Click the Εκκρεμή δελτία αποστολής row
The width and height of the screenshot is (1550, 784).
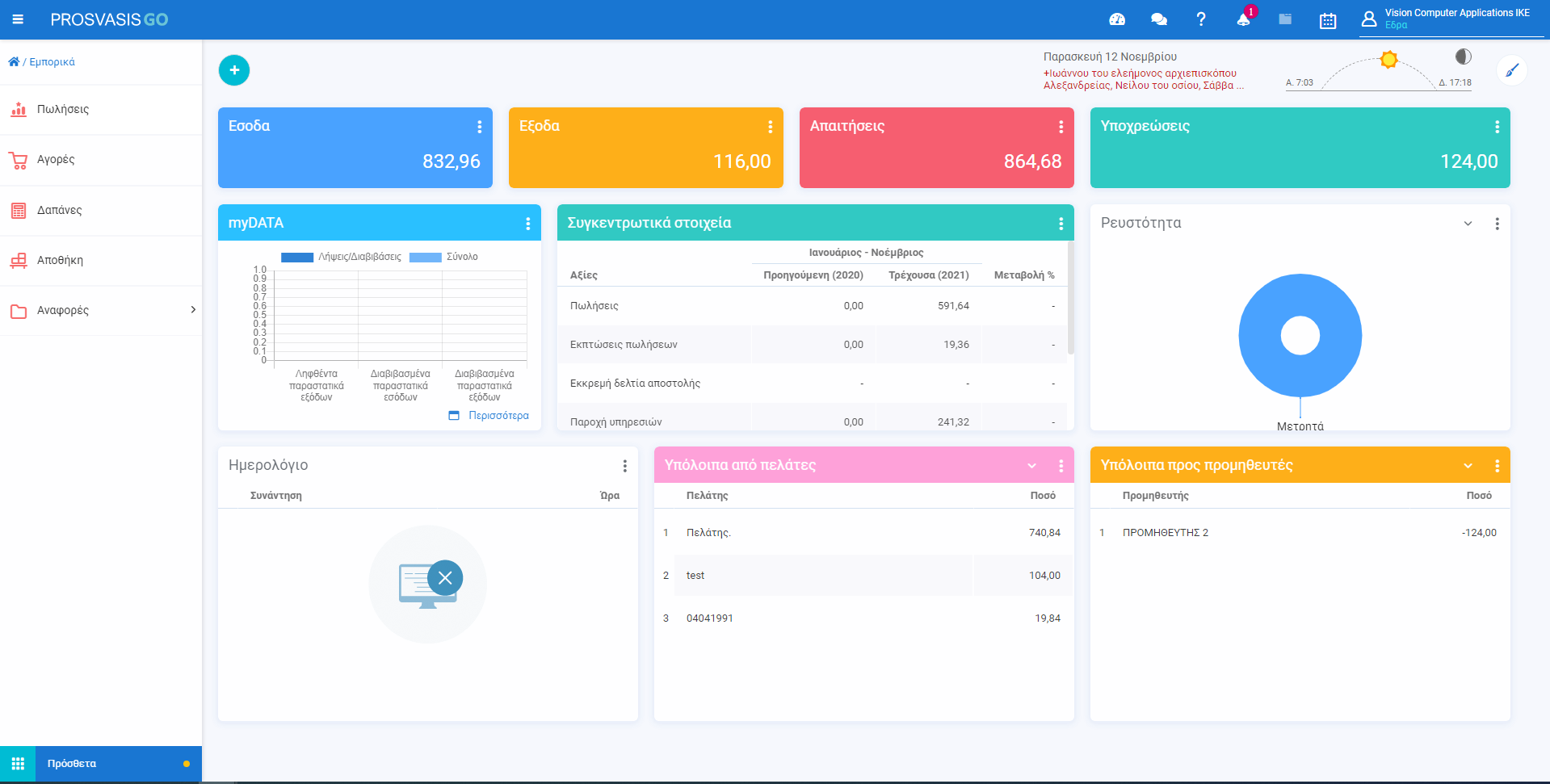813,384
